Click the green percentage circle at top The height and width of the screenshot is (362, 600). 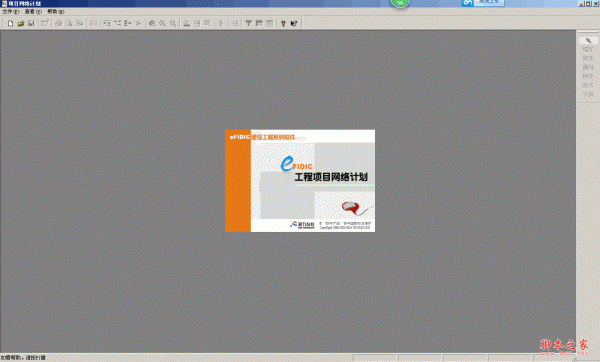pyautogui.click(x=400, y=3)
